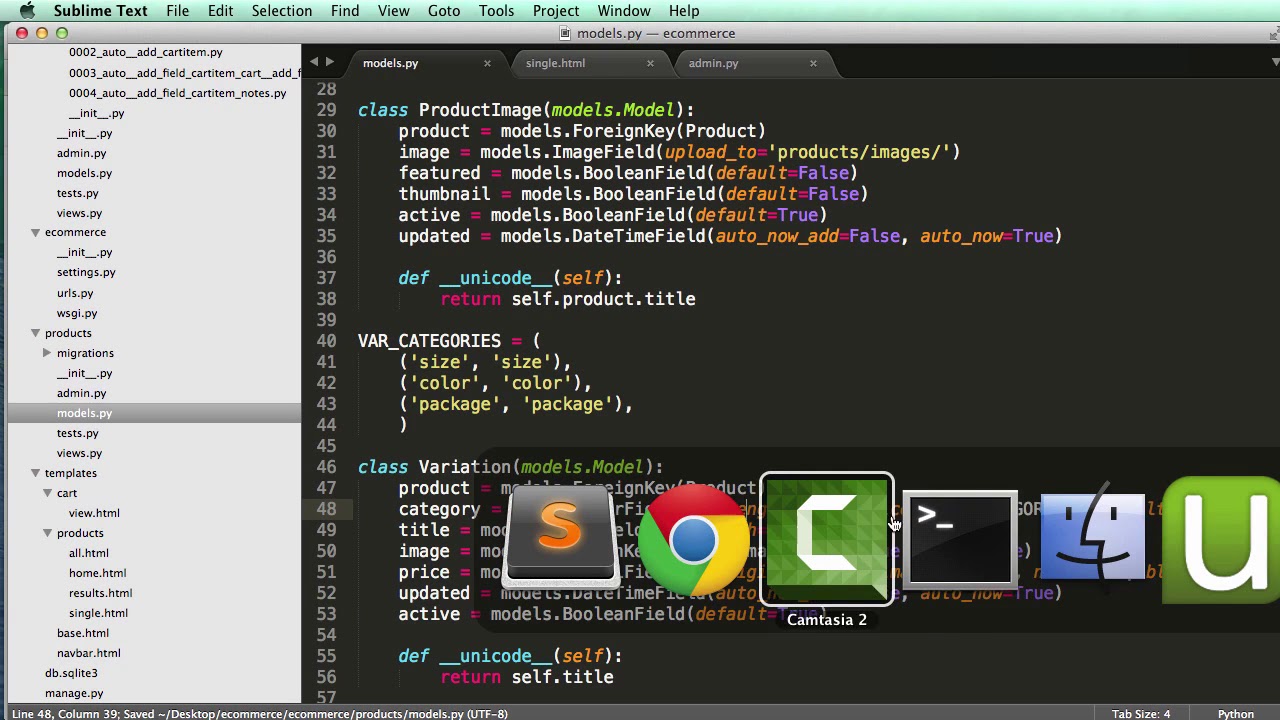Viewport: 1280px width, 720px height.
Task: Open navbar.html in sidebar
Action: (x=89, y=653)
